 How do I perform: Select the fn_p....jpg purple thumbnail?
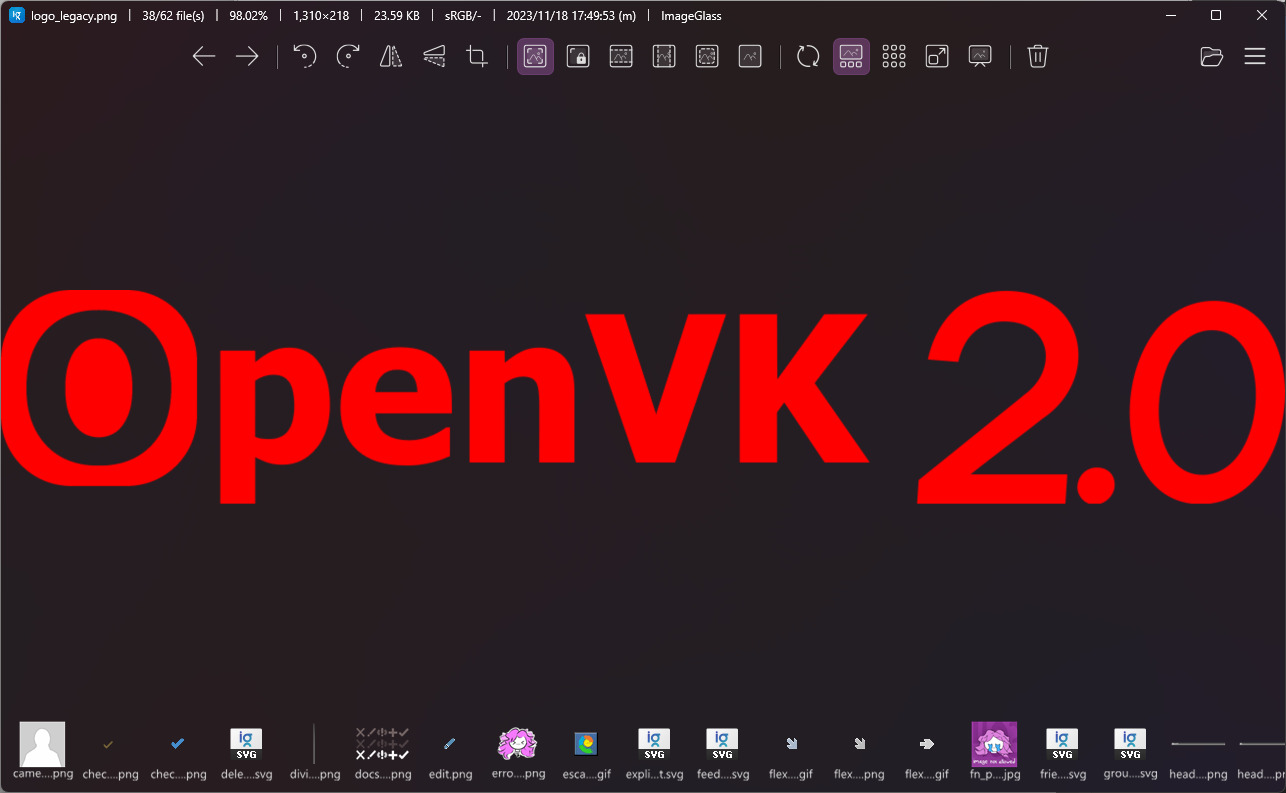click(995, 750)
